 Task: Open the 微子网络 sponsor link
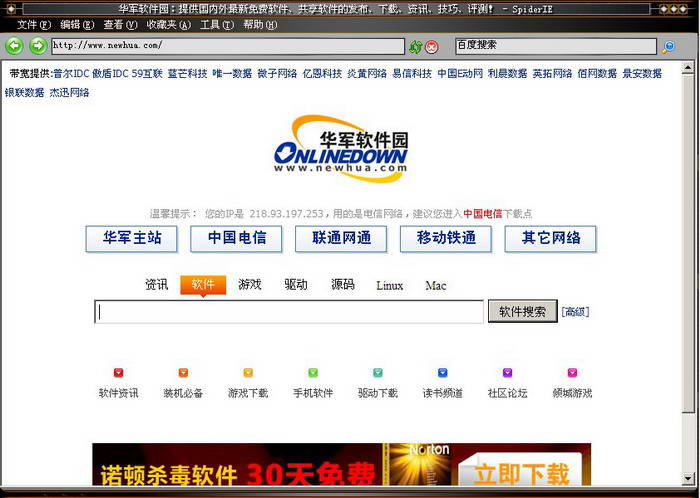pyautogui.click(x=277, y=74)
